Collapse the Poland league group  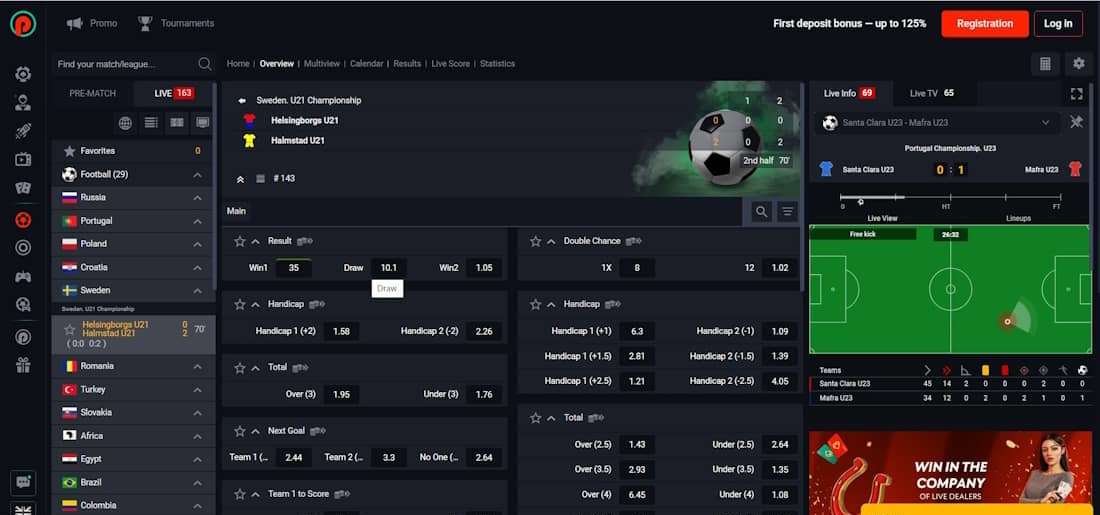(x=198, y=244)
